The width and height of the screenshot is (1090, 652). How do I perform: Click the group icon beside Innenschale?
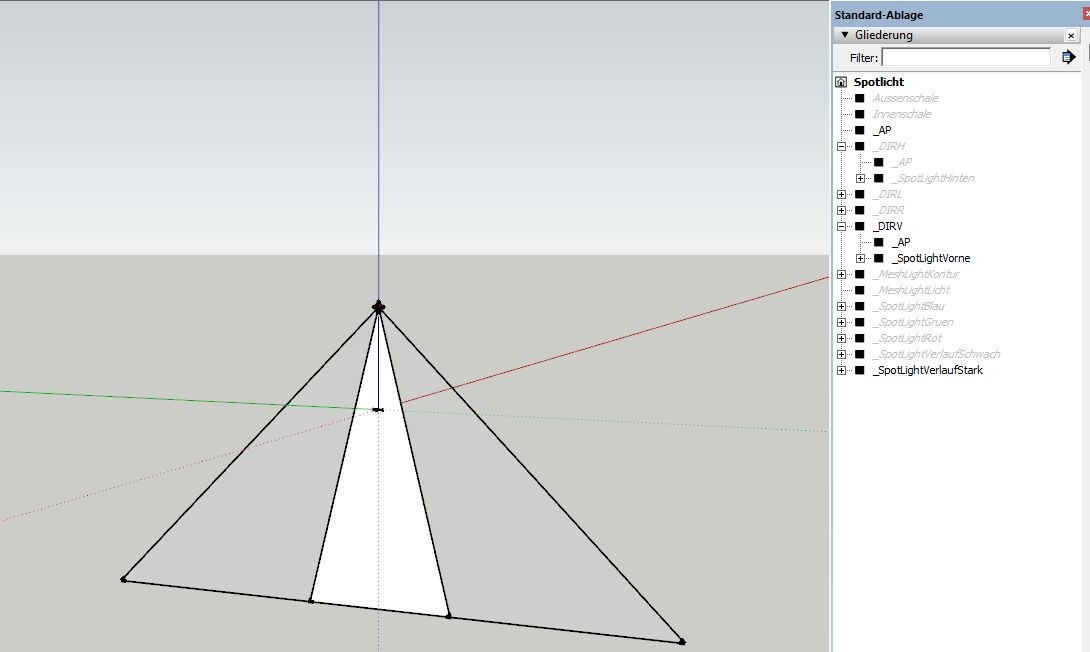click(859, 114)
